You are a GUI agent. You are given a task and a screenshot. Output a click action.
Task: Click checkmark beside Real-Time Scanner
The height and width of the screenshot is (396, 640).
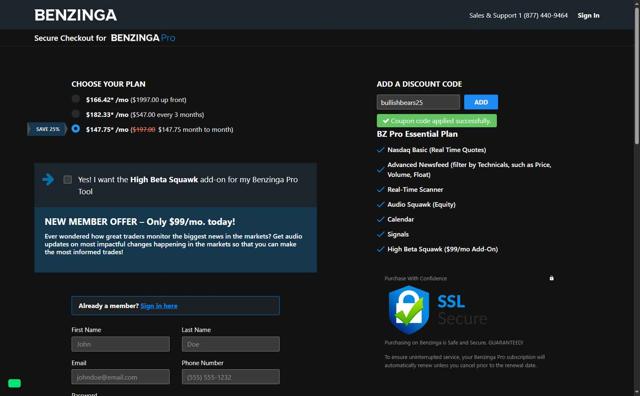click(x=380, y=189)
